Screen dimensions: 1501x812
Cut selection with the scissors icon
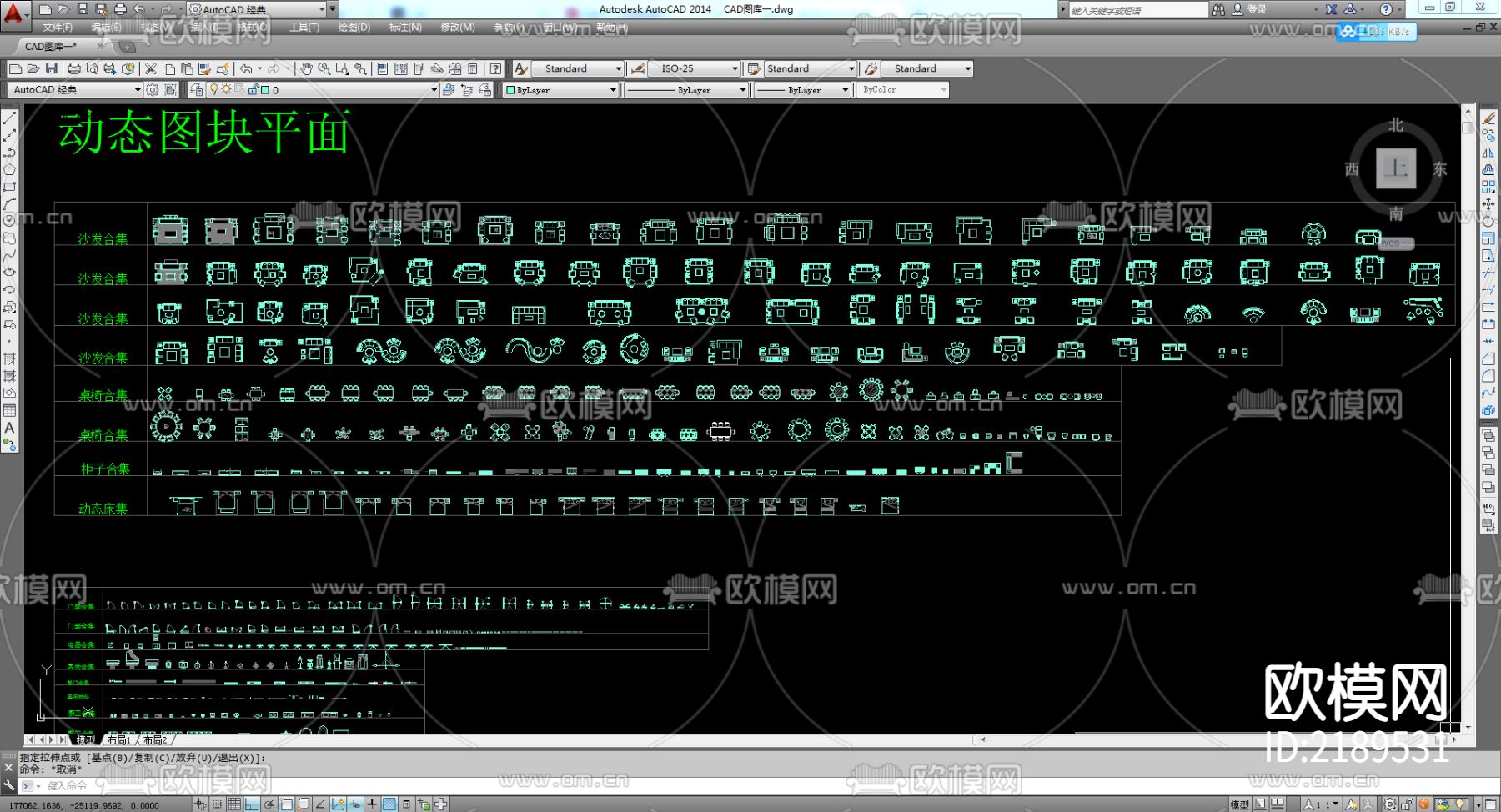pyautogui.click(x=151, y=68)
